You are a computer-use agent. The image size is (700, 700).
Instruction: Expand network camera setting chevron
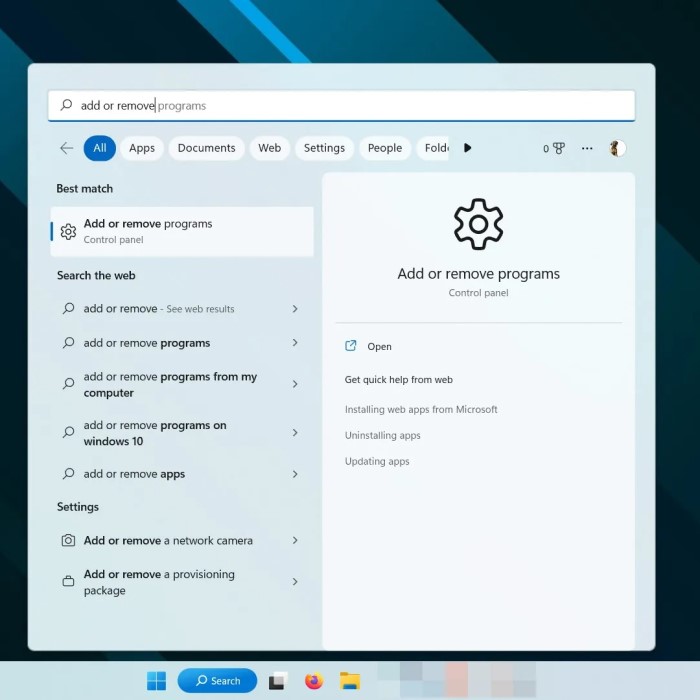tap(295, 541)
